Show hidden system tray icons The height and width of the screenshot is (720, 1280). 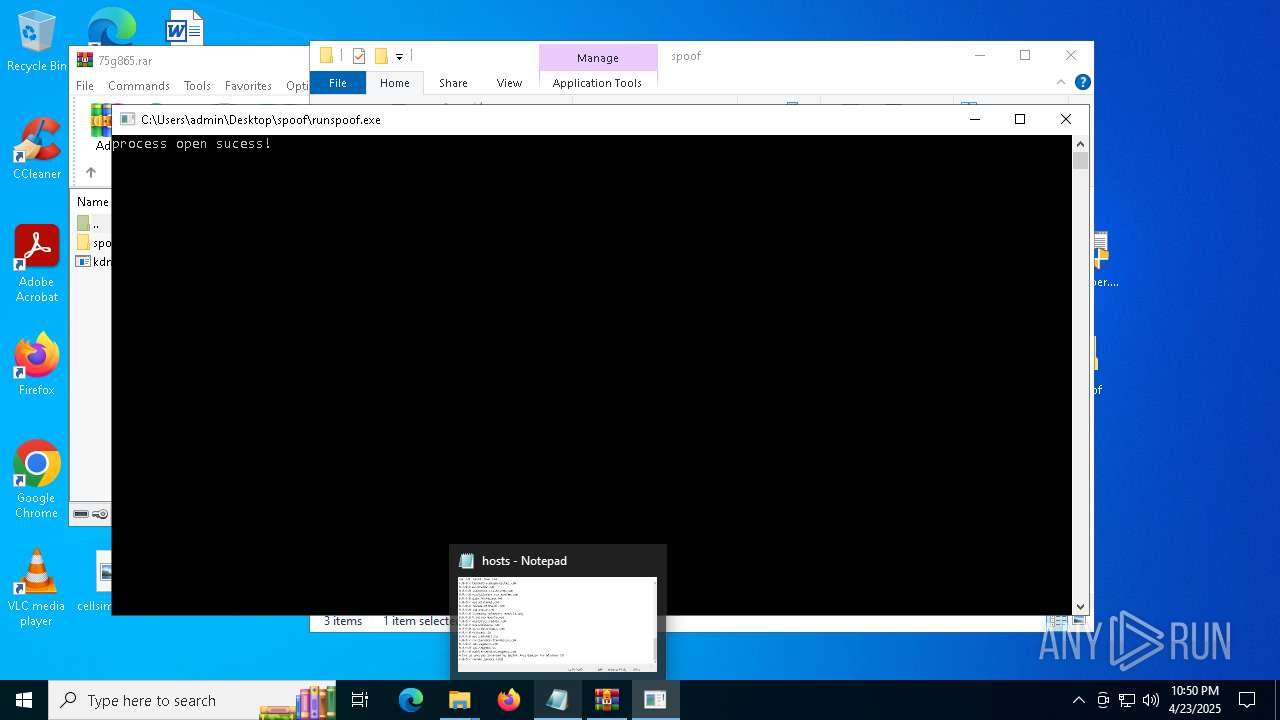click(x=1078, y=700)
